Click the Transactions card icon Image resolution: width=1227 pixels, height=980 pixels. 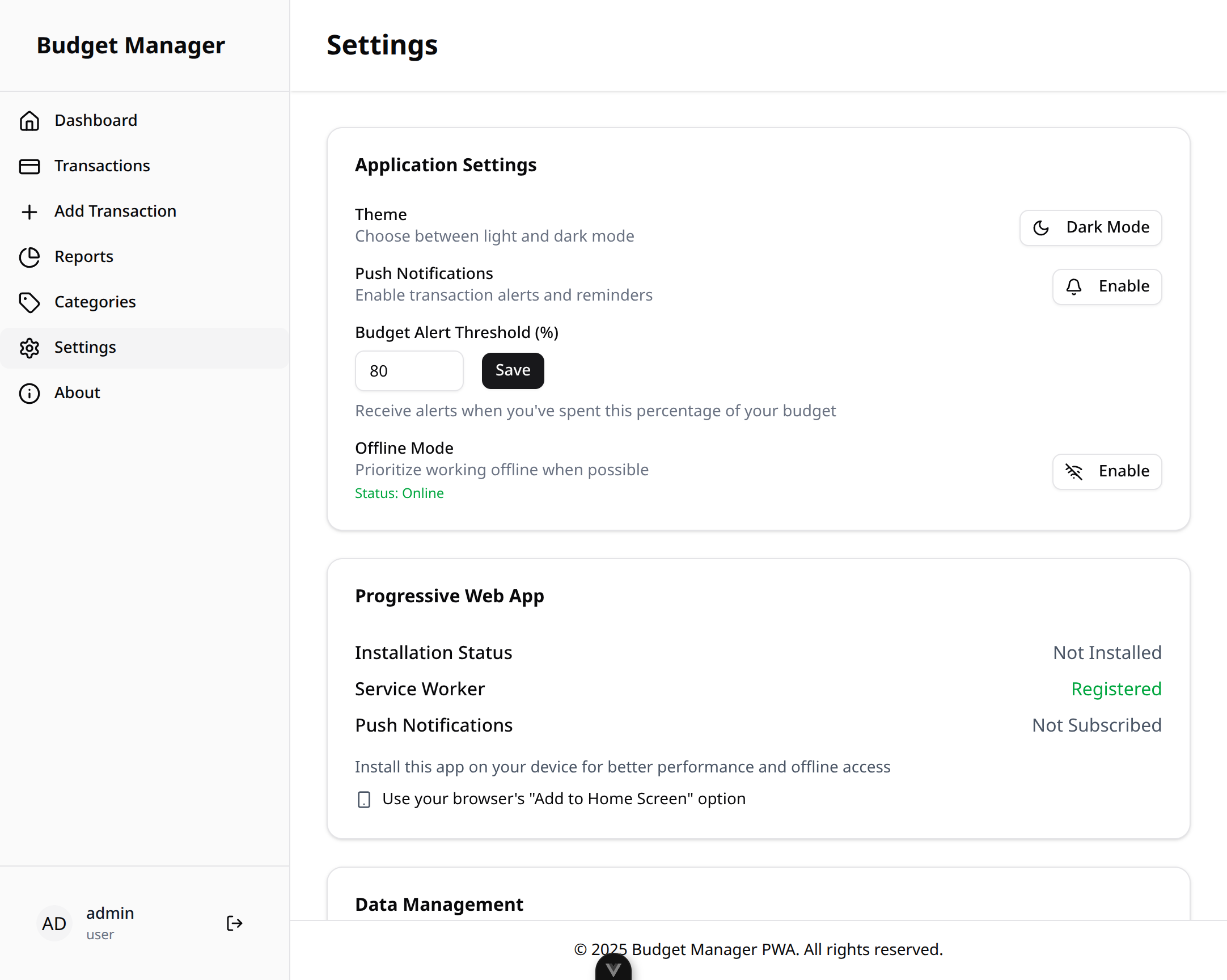[x=29, y=166]
